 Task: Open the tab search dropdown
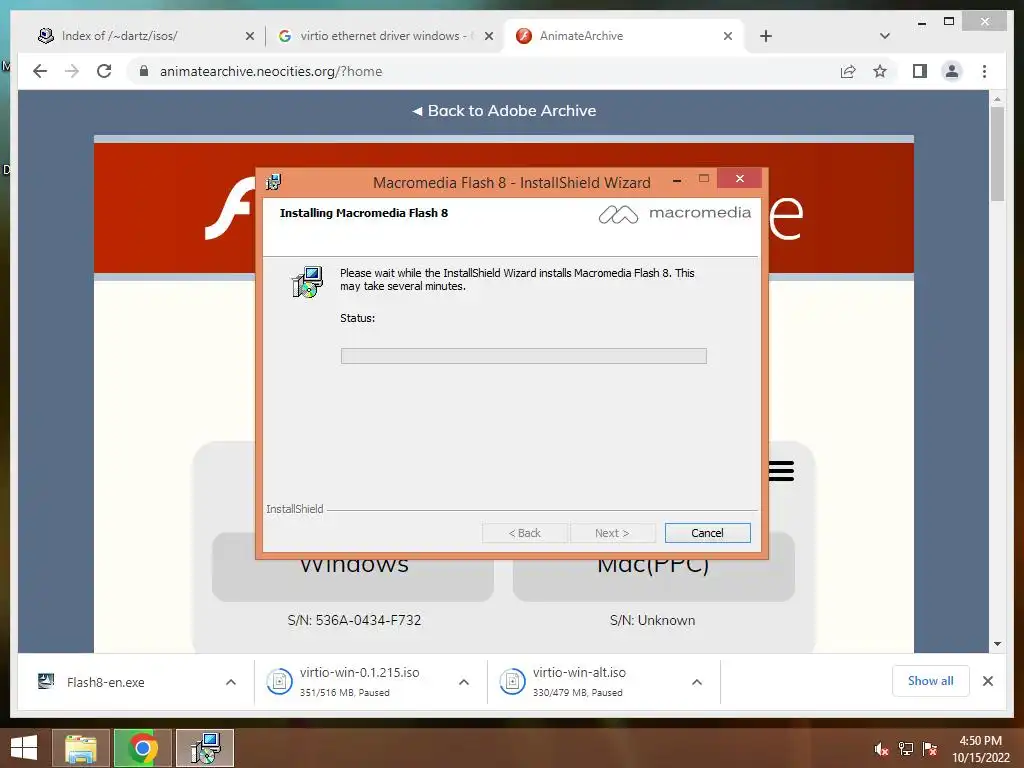885,36
